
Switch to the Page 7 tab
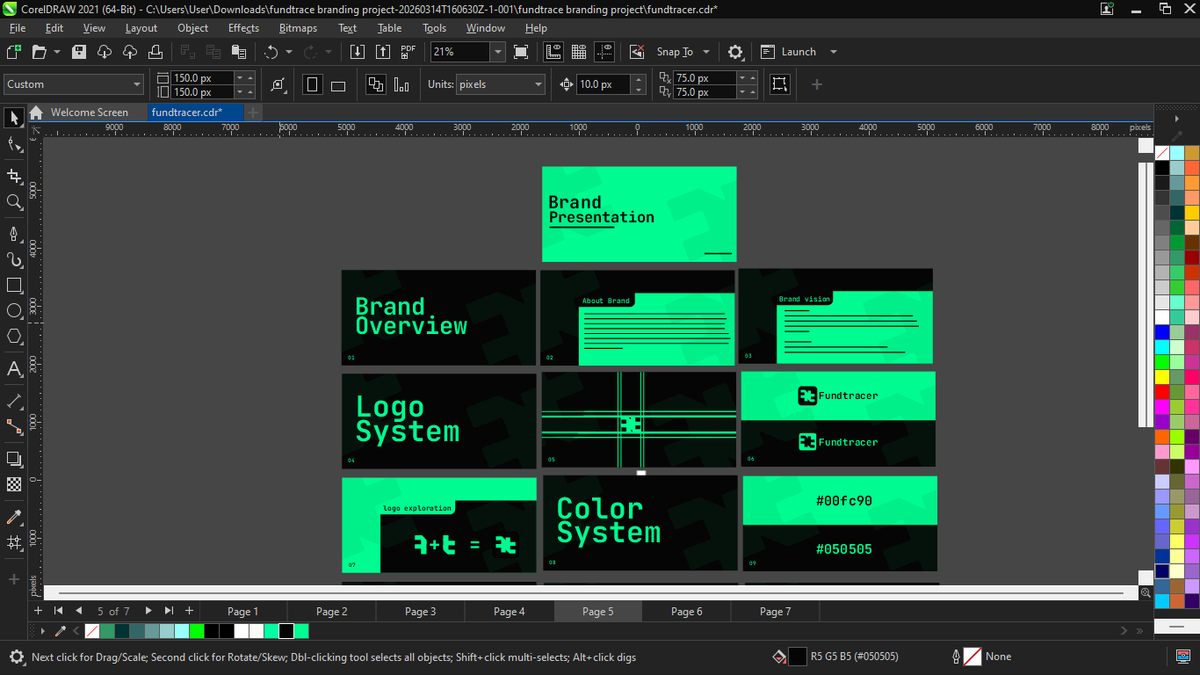(775, 611)
